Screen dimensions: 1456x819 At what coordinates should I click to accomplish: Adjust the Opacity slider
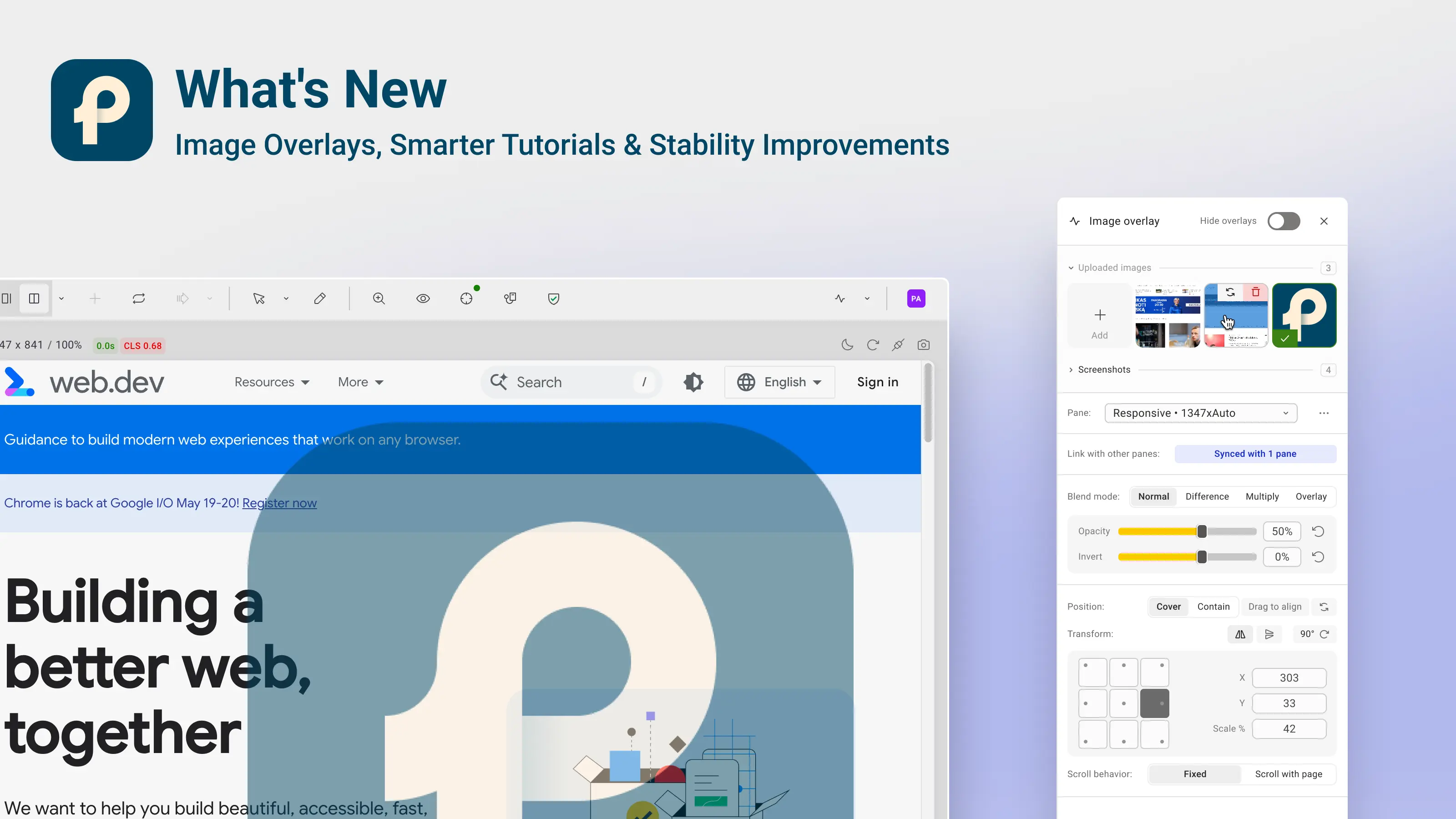coord(1187,531)
